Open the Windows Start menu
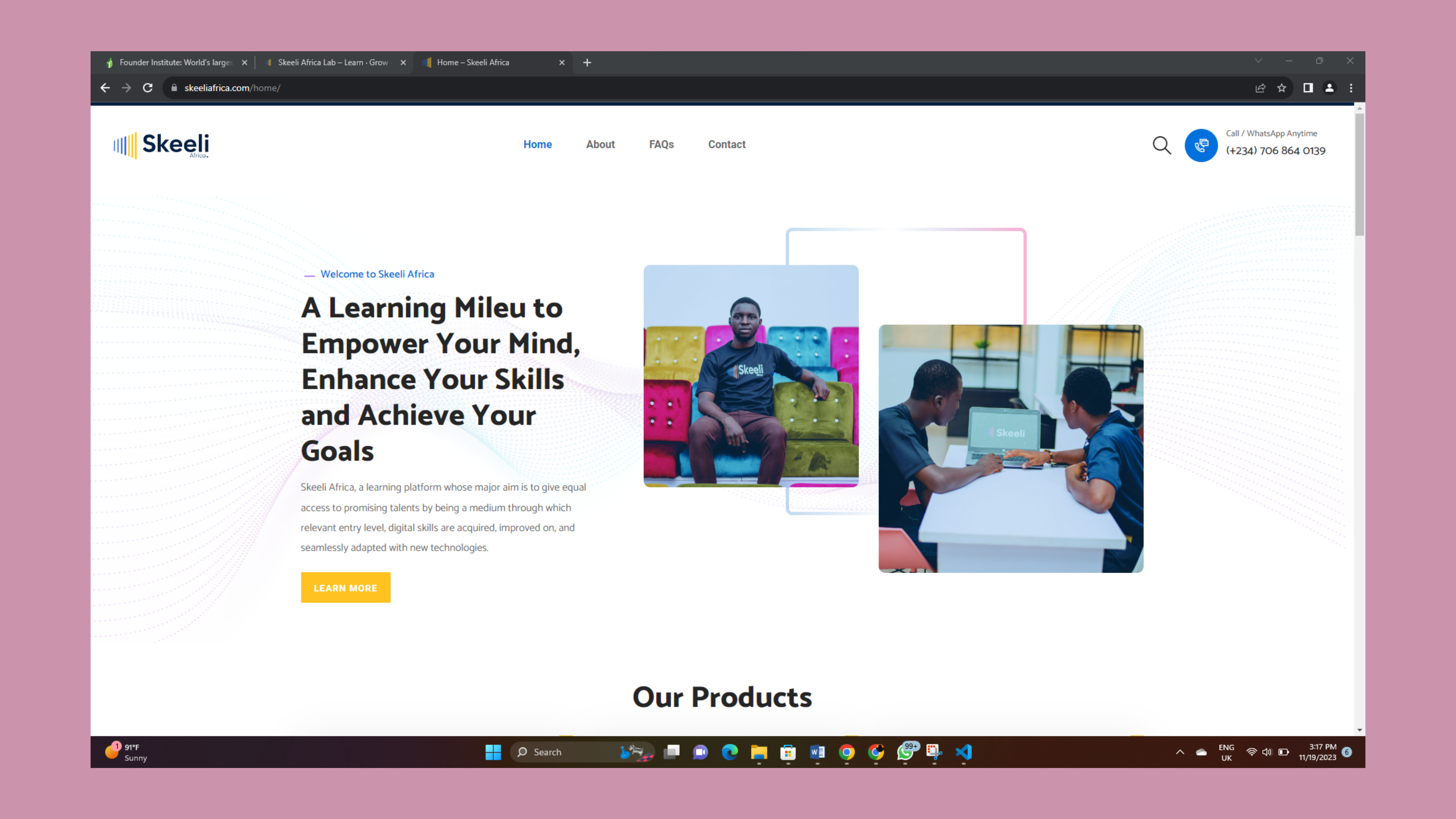 (493, 752)
